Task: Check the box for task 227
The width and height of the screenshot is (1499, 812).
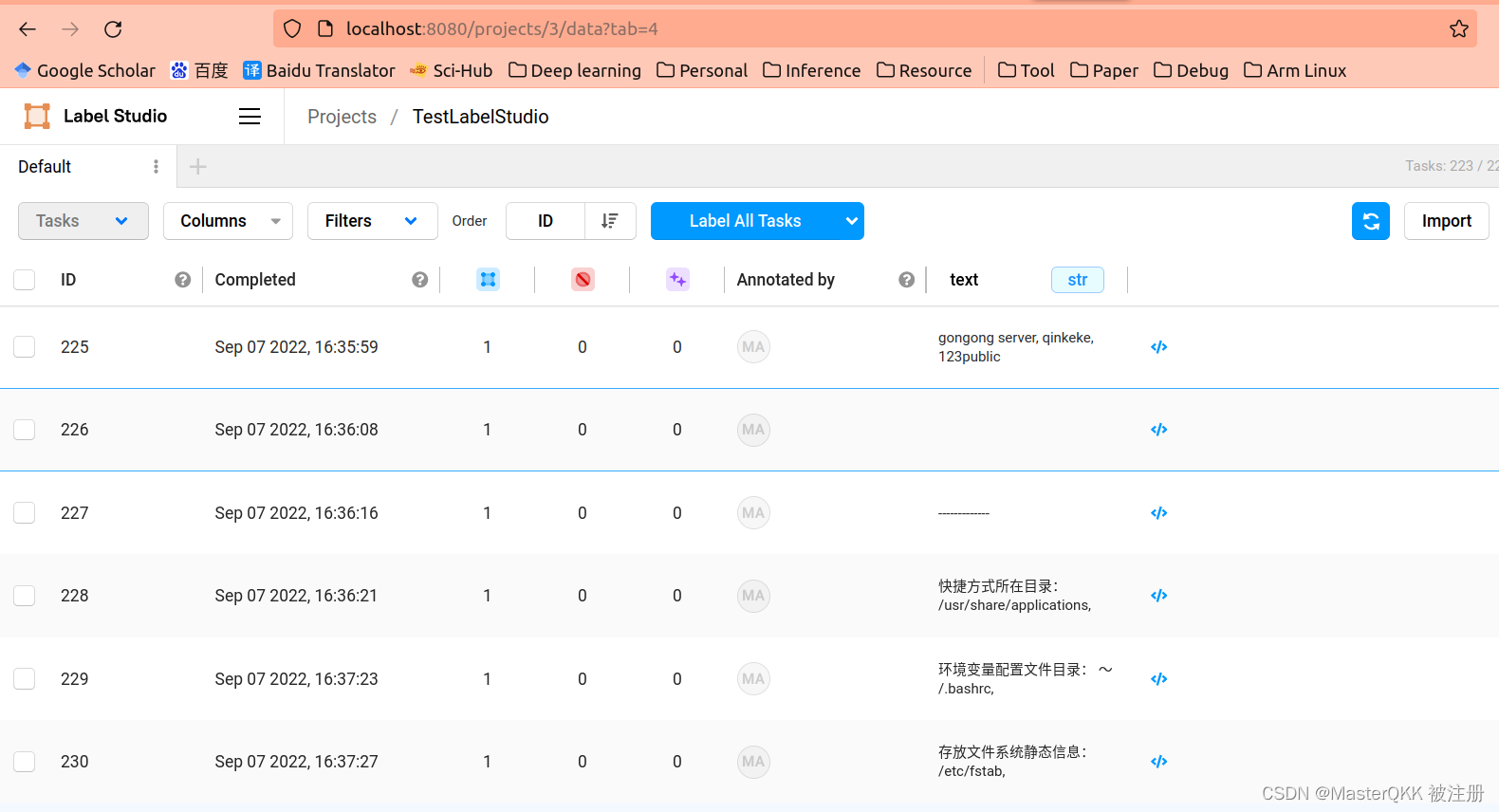Action: coord(25,513)
